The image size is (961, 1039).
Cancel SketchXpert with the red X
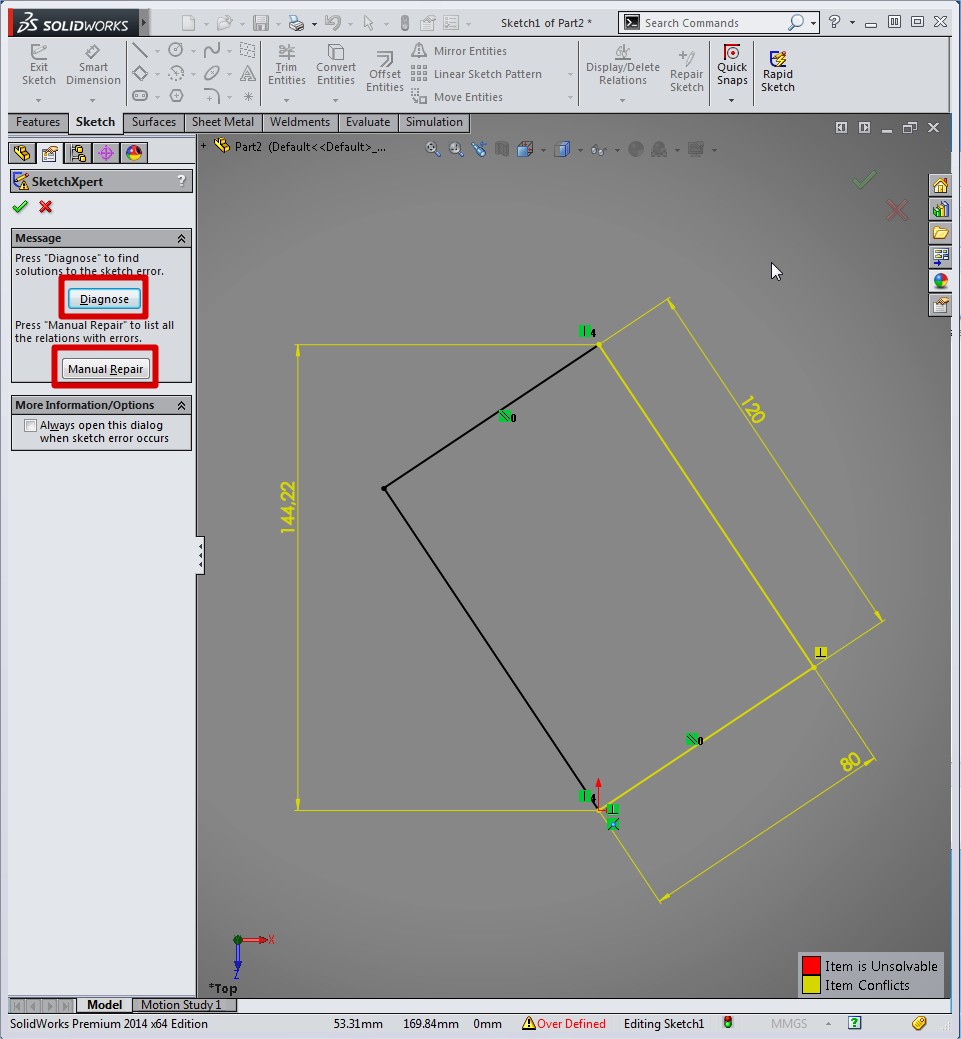click(46, 207)
